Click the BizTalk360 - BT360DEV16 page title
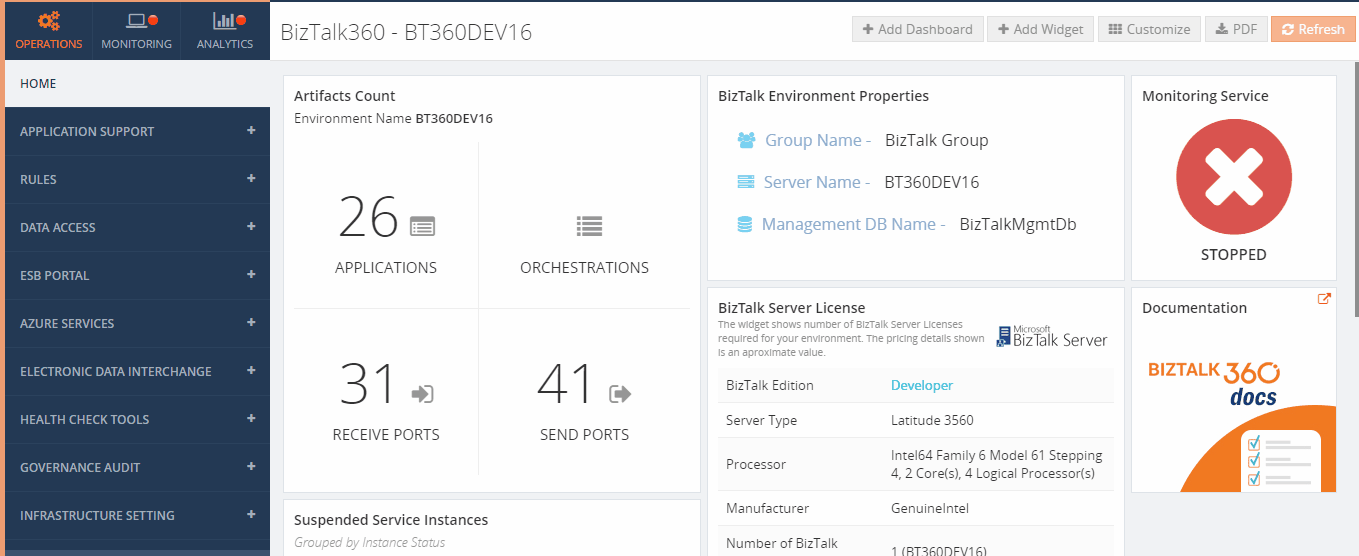The image size is (1359, 556). pos(406,32)
